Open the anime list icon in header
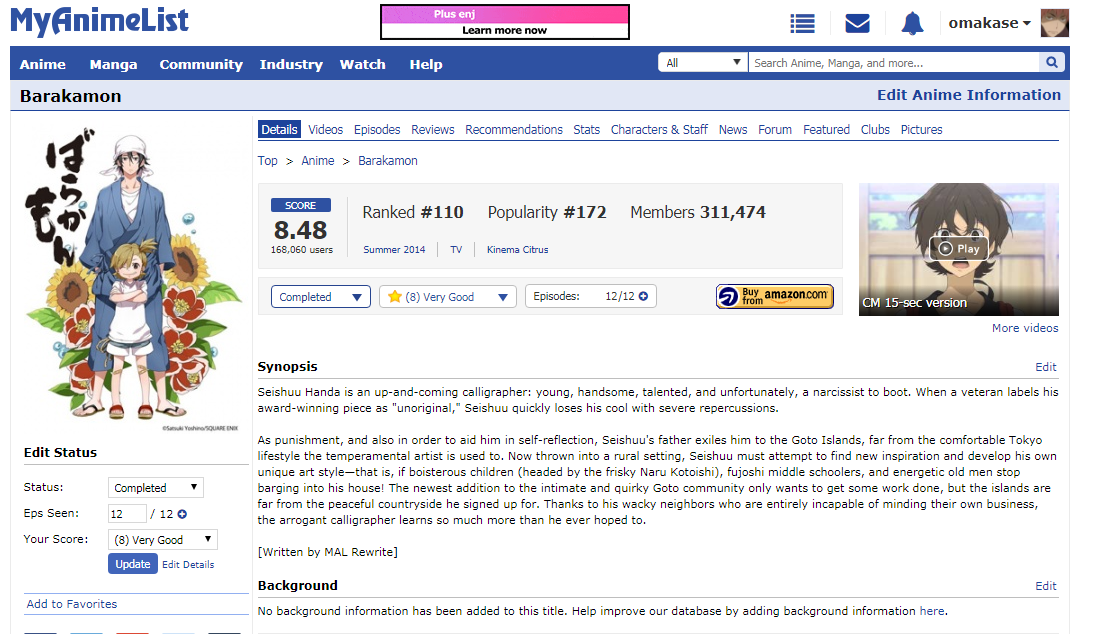1098x634 pixels. tap(802, 23)
